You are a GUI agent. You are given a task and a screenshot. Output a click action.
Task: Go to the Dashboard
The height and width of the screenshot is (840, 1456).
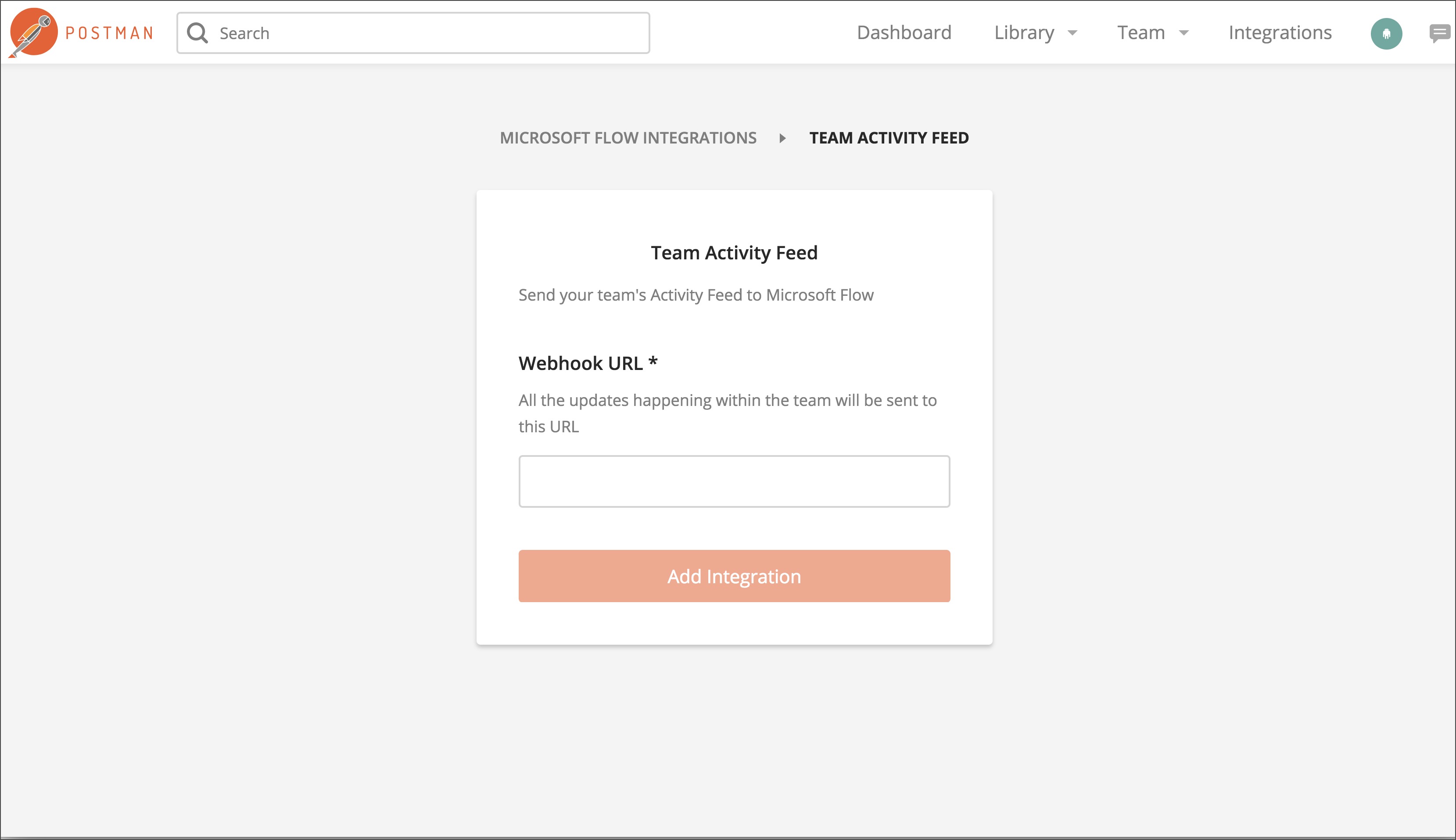click(x=904, y=32)
